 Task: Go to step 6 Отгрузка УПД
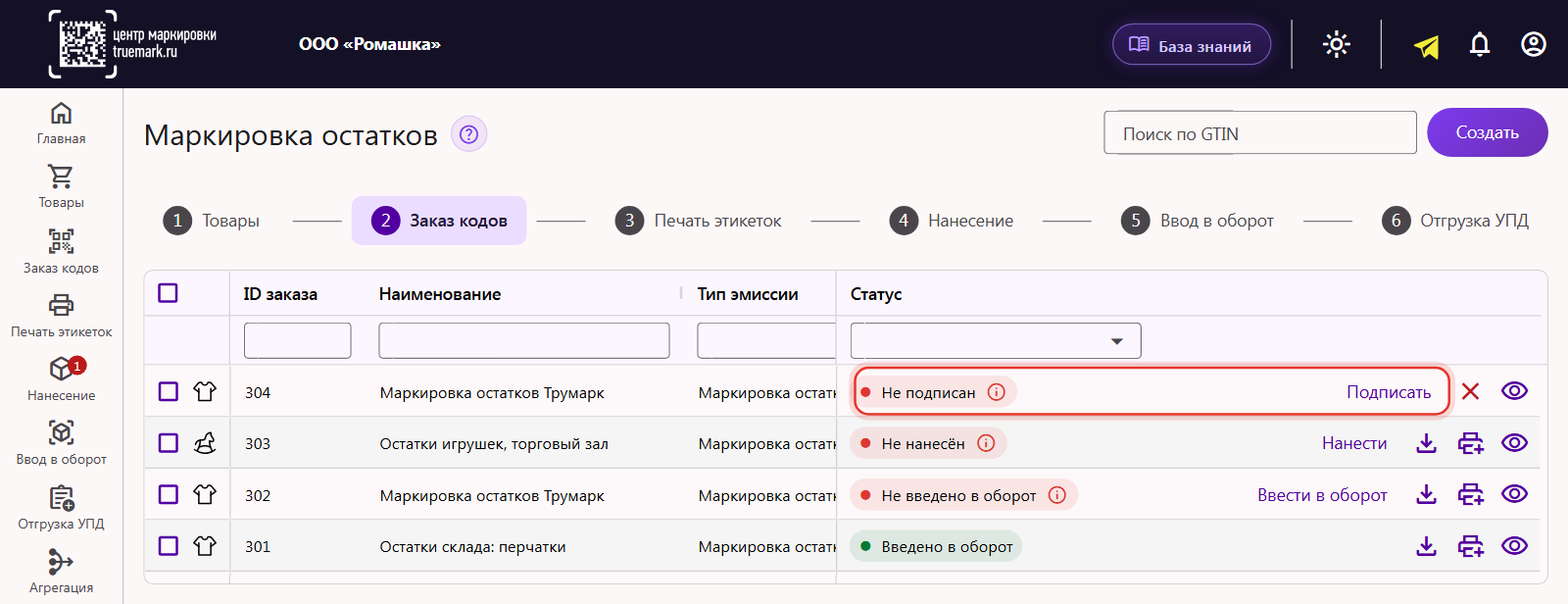(x=1455, y=221)
